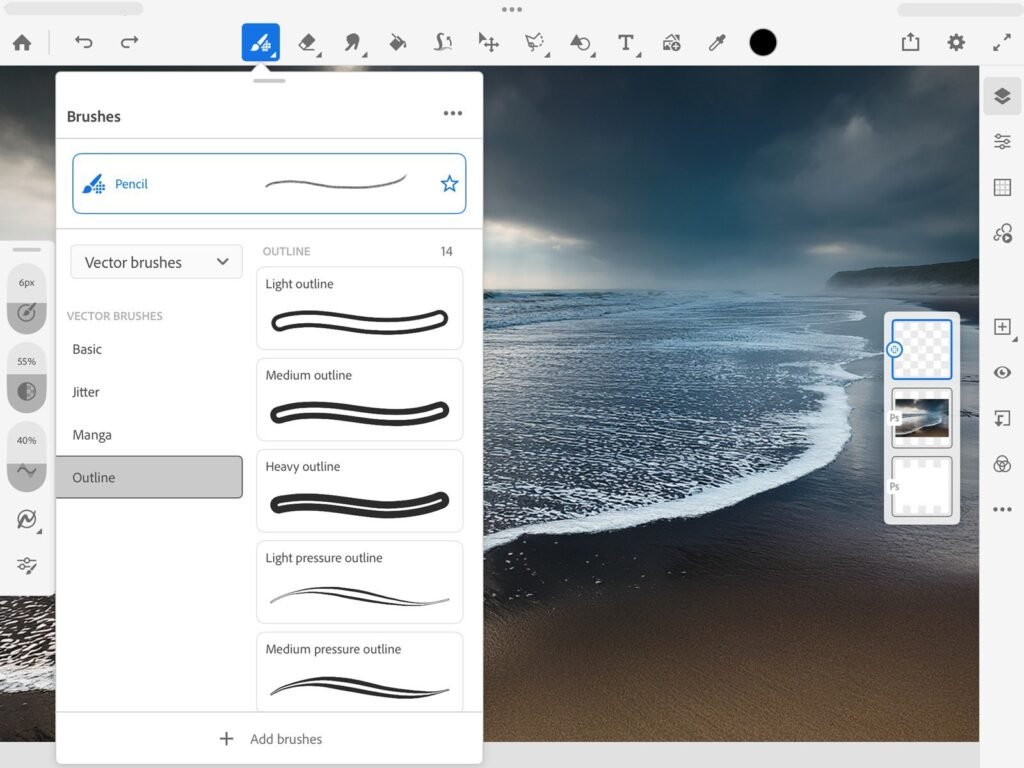Screen dimensions: 1024x768
Task: Open the Layer properties panel
Action: pyautogui.click(x=1002, y=141)
